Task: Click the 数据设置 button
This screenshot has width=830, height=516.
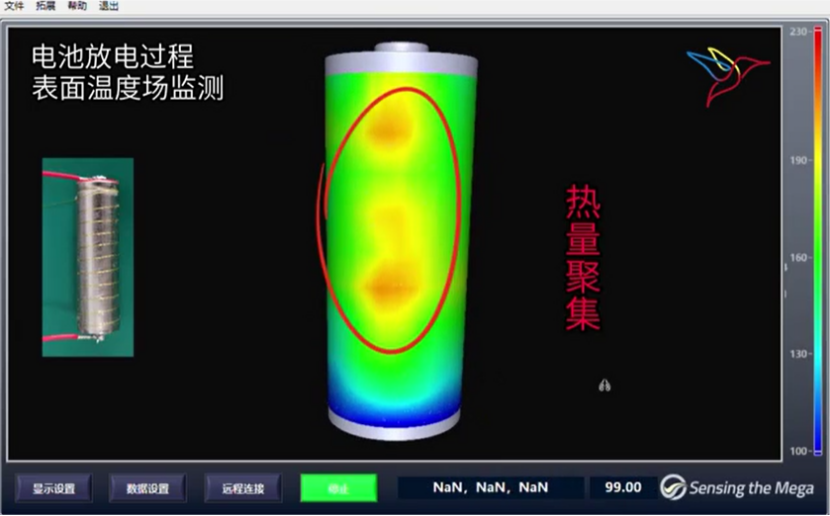Action: (147, 488)
